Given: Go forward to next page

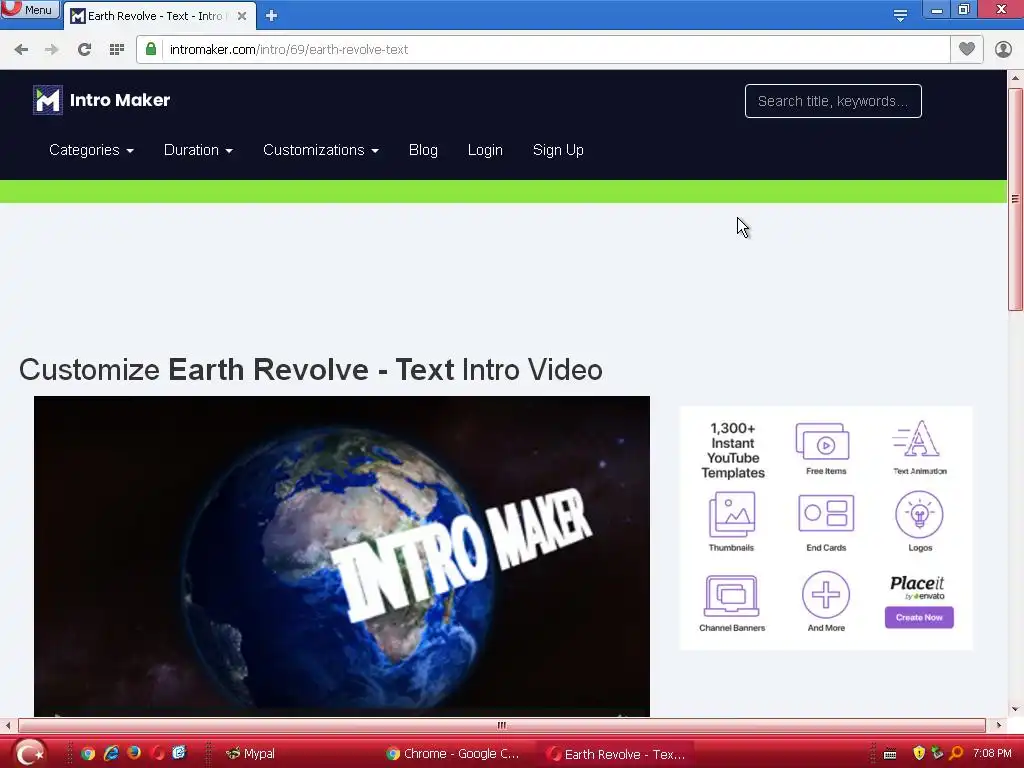Looking at the screenshot, I should click(52, 50).
